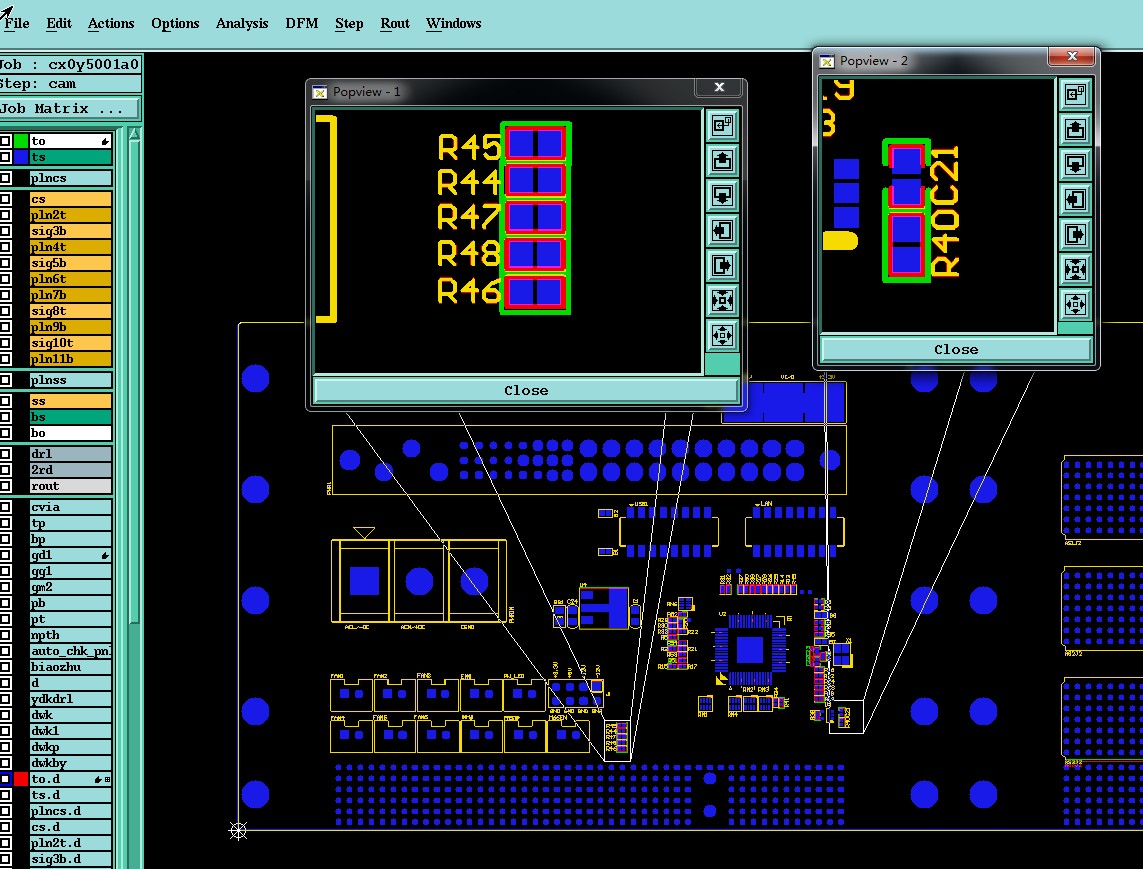Select the sig5b layer name
Viewport: 1143px width, 869px height.
click(x=71, y=262)
